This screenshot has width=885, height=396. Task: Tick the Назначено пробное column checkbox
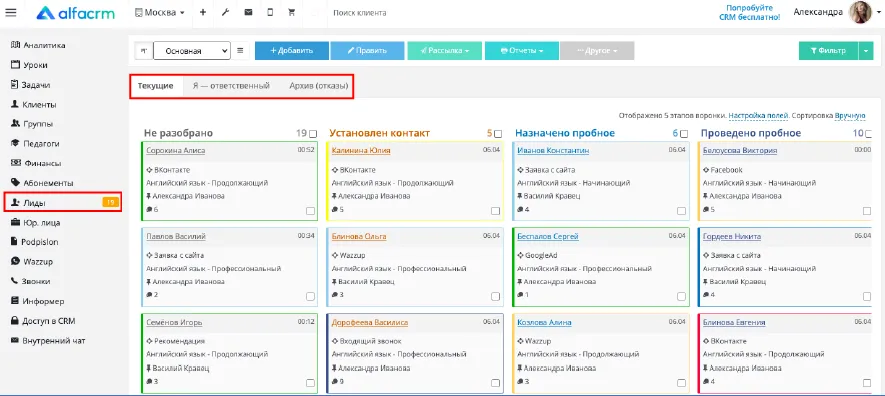pyautogui.click(x=684, y=134)
